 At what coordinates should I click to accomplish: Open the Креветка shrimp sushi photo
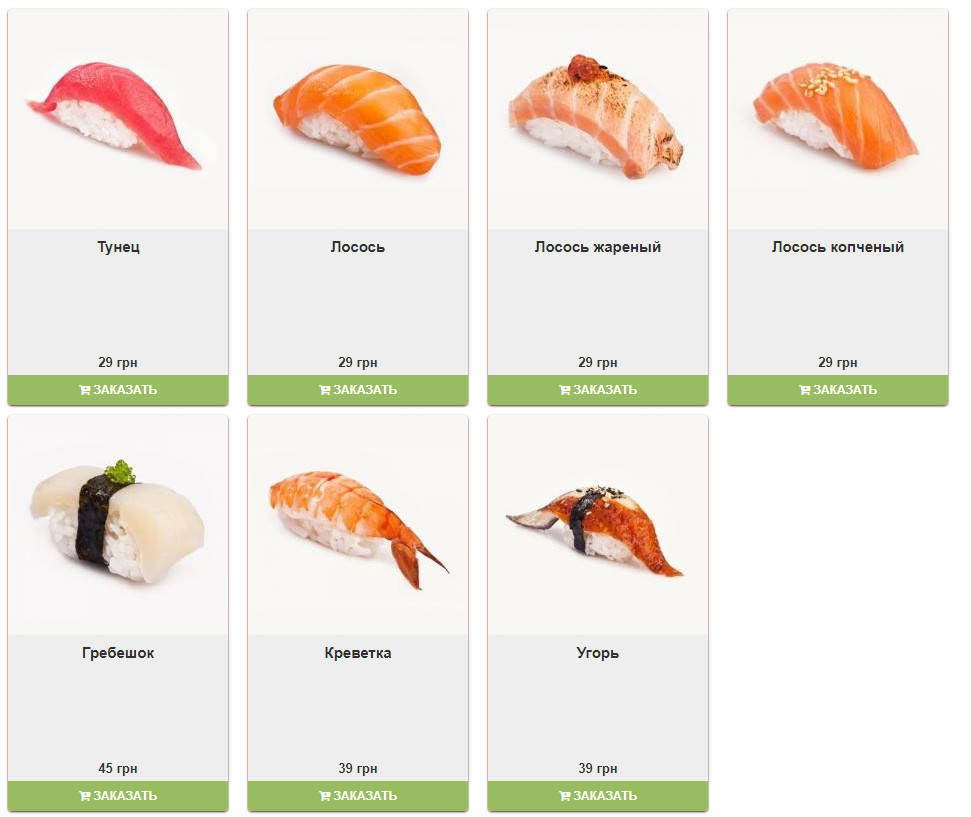pos(358,525)
